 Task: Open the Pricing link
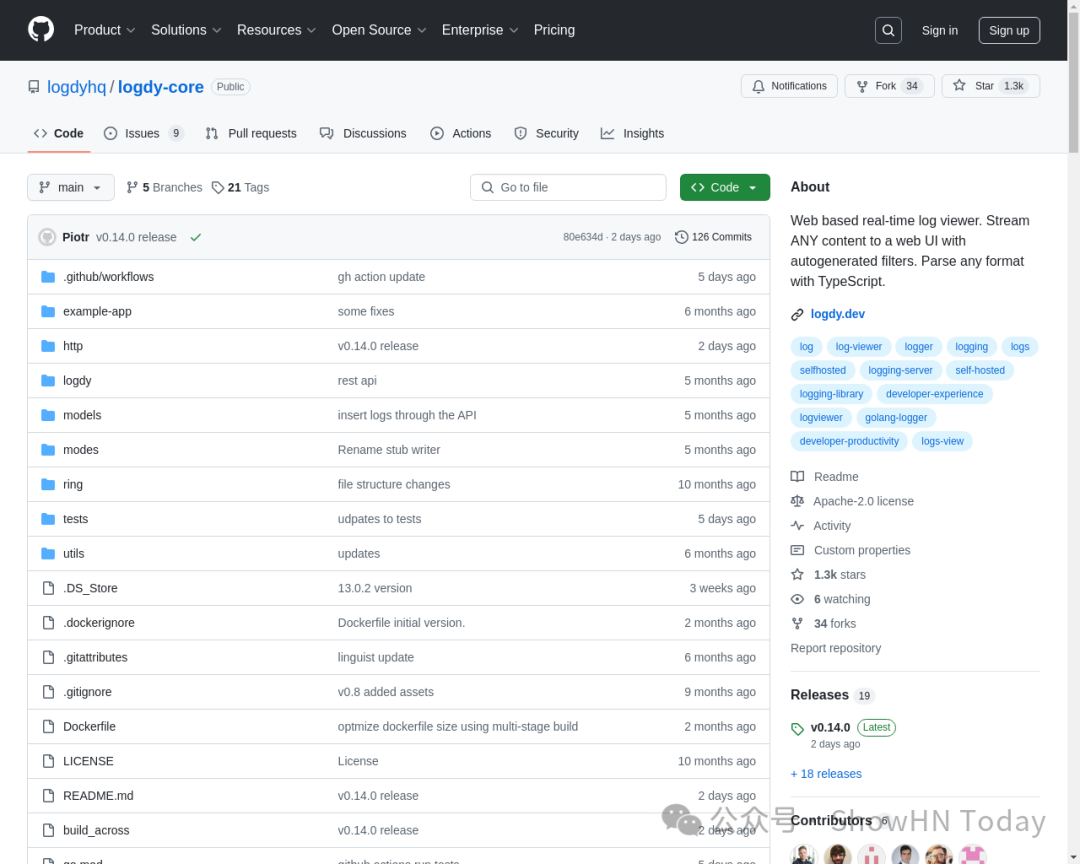click(x=554, y=30)
